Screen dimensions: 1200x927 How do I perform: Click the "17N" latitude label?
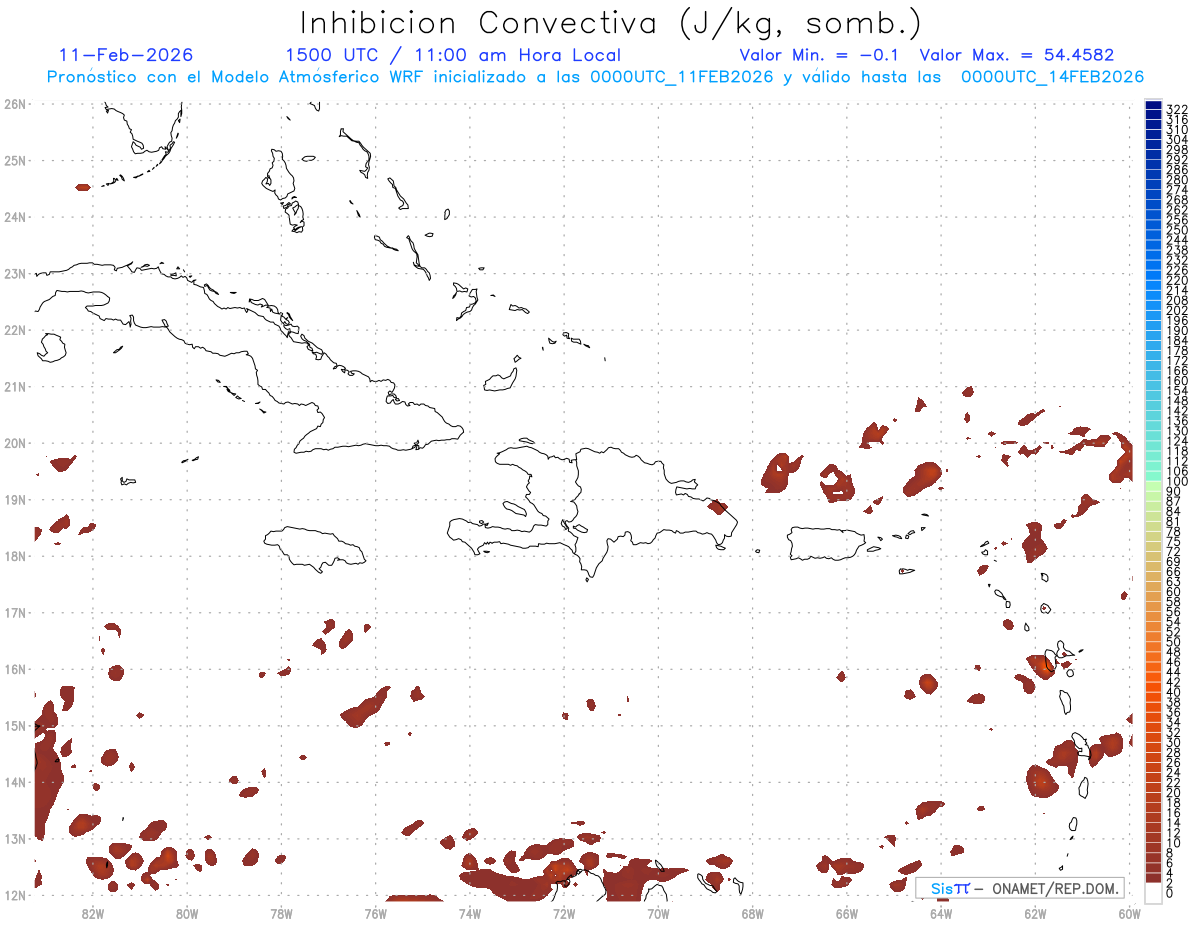point(14,612)
